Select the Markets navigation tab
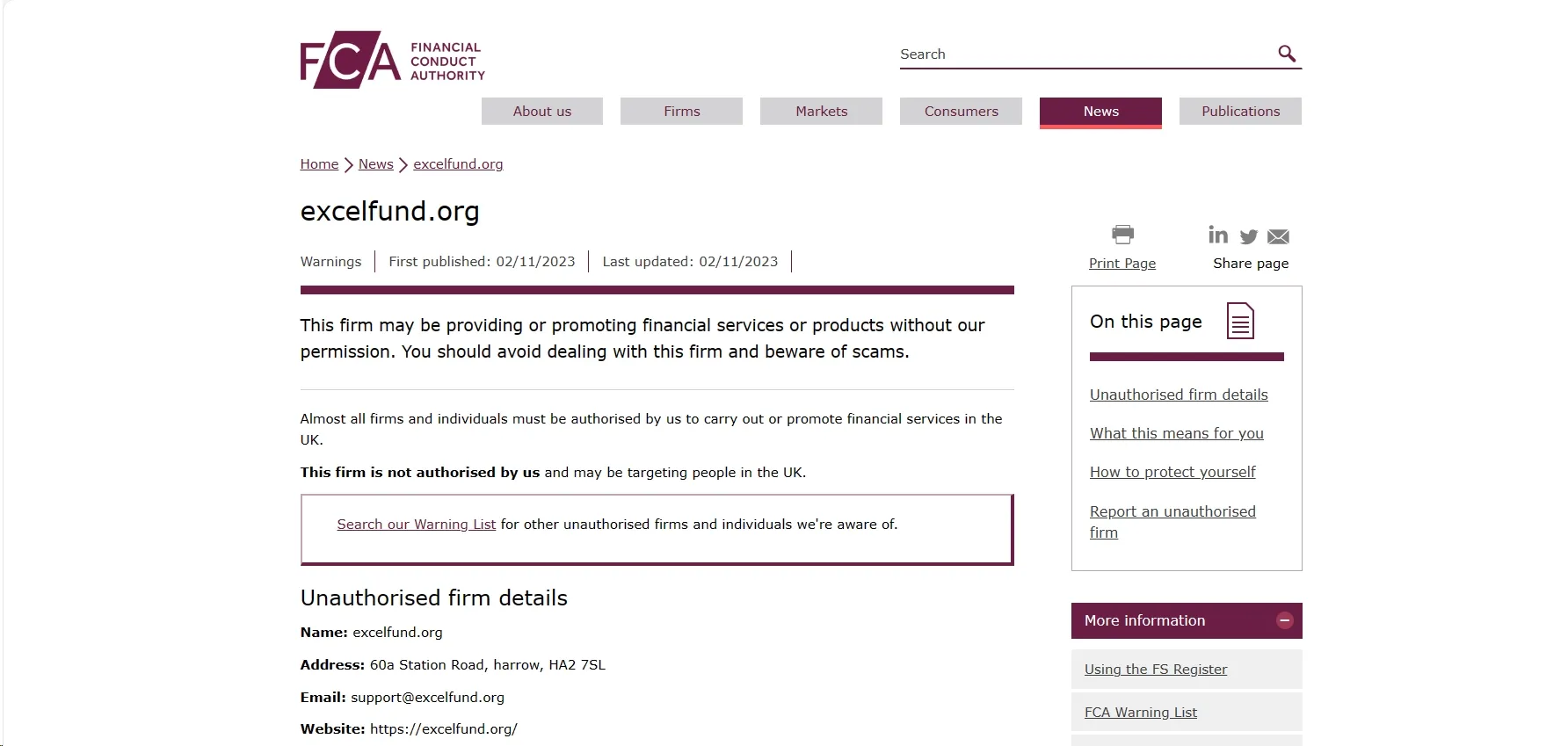 (821, 112)
